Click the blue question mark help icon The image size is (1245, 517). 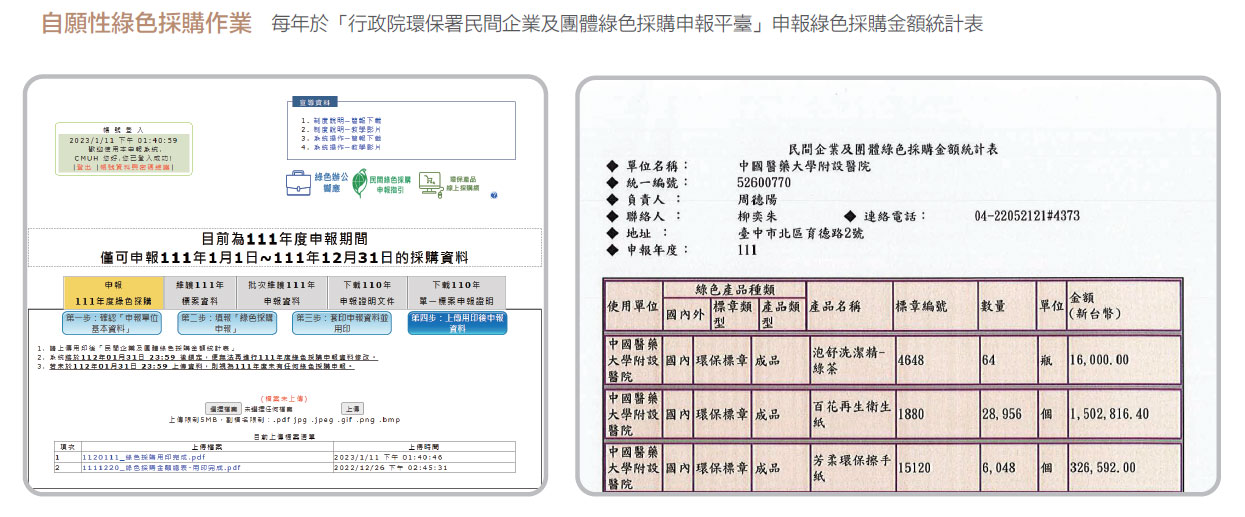click(493, 195)
